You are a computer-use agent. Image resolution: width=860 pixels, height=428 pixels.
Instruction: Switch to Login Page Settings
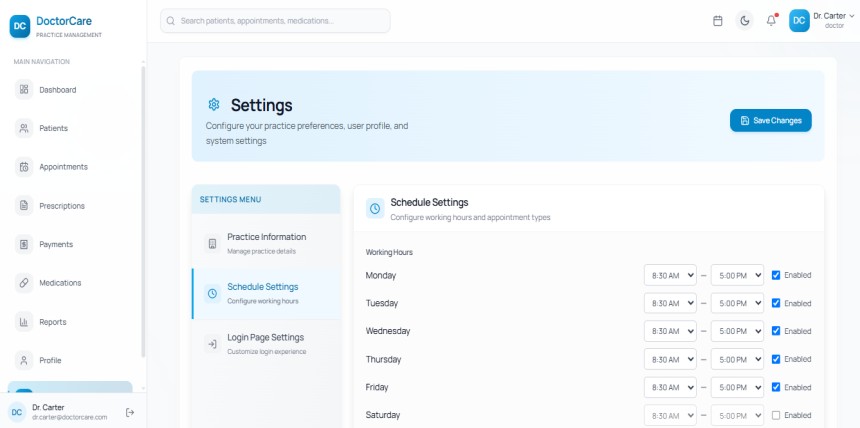point(265,343)
